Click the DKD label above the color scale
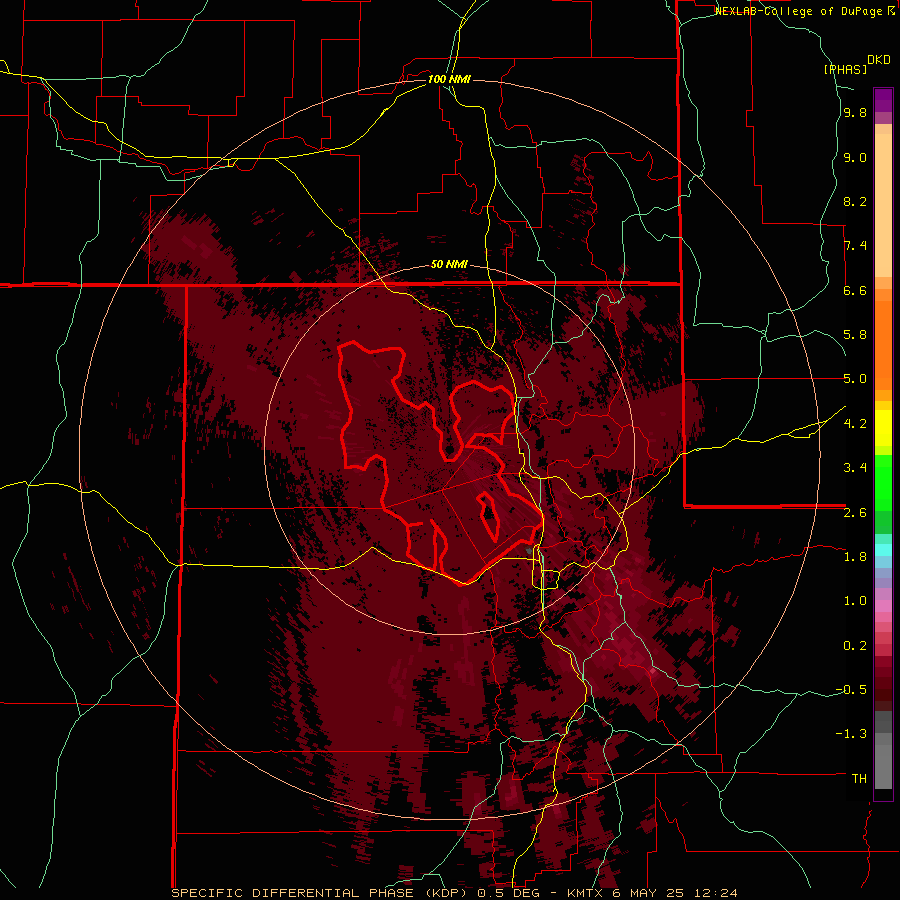Screen dimensions: 900x900 (x=878, y=60)
